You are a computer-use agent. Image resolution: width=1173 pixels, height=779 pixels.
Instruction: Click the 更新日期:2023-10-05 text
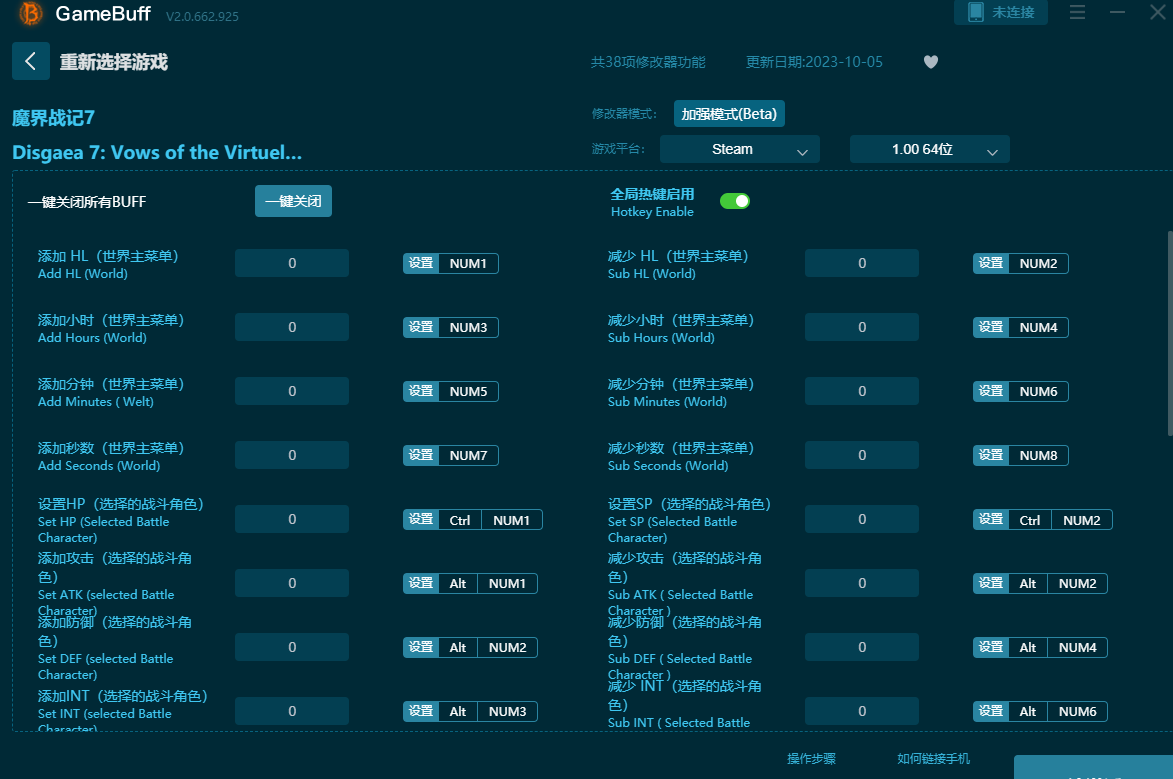click(x=814, y=62)
